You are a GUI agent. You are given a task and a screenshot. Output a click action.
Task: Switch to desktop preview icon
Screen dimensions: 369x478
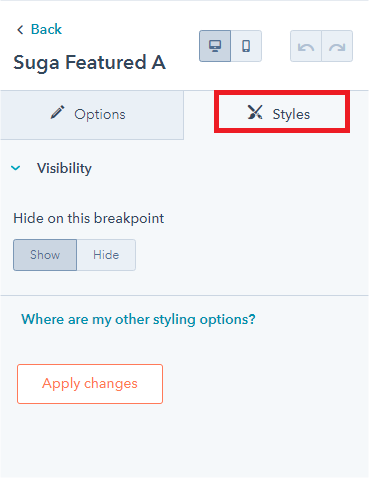point(215,46)
